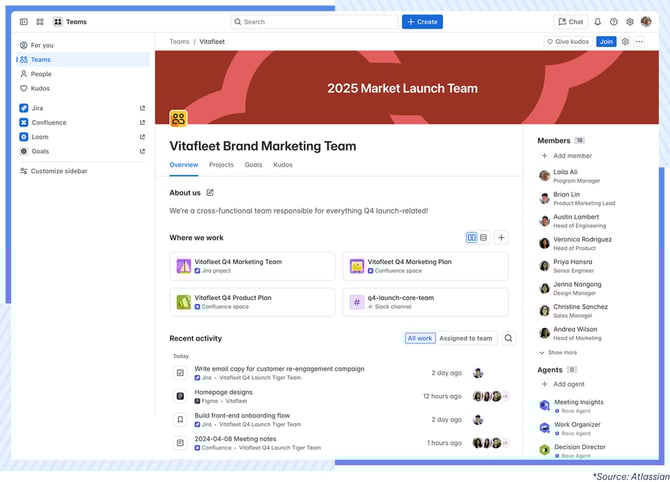The width and height of the screenshot is (670, 482).
Task: Search recent activity magnifier icon
Action: (508, 338)
